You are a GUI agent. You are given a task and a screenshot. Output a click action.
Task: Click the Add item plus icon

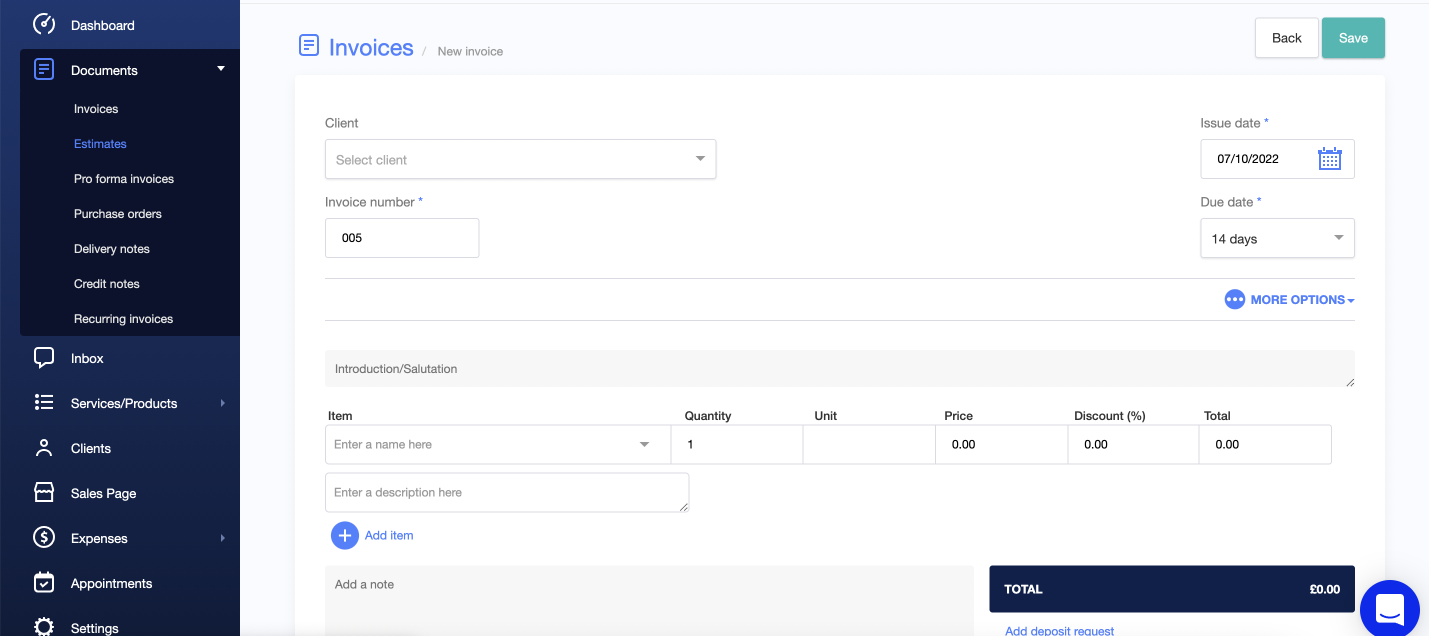[345, 535]
